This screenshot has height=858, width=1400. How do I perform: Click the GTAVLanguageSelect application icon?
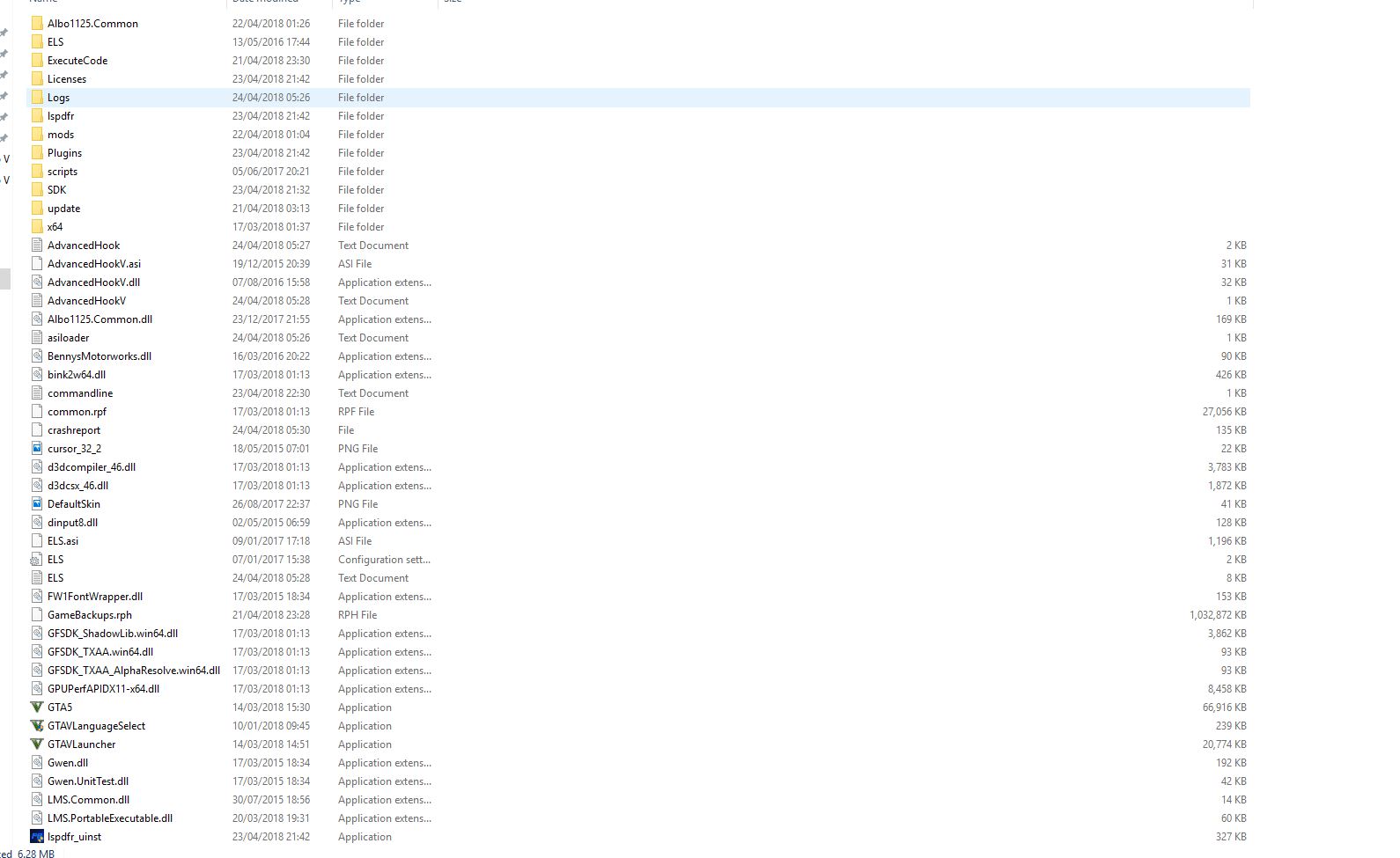37,725
